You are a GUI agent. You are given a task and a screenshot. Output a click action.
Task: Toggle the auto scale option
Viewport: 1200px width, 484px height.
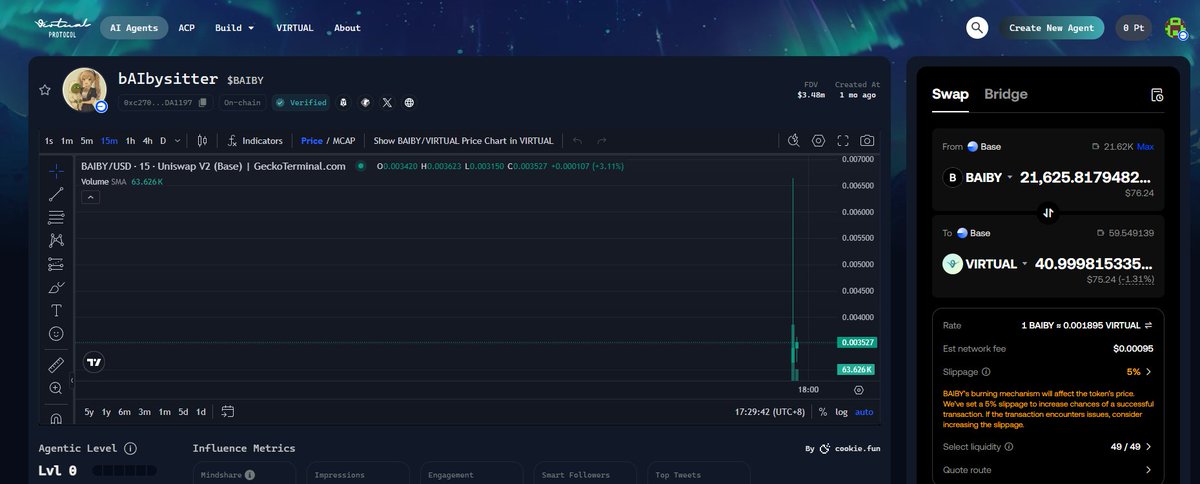(x=864, y=411)
